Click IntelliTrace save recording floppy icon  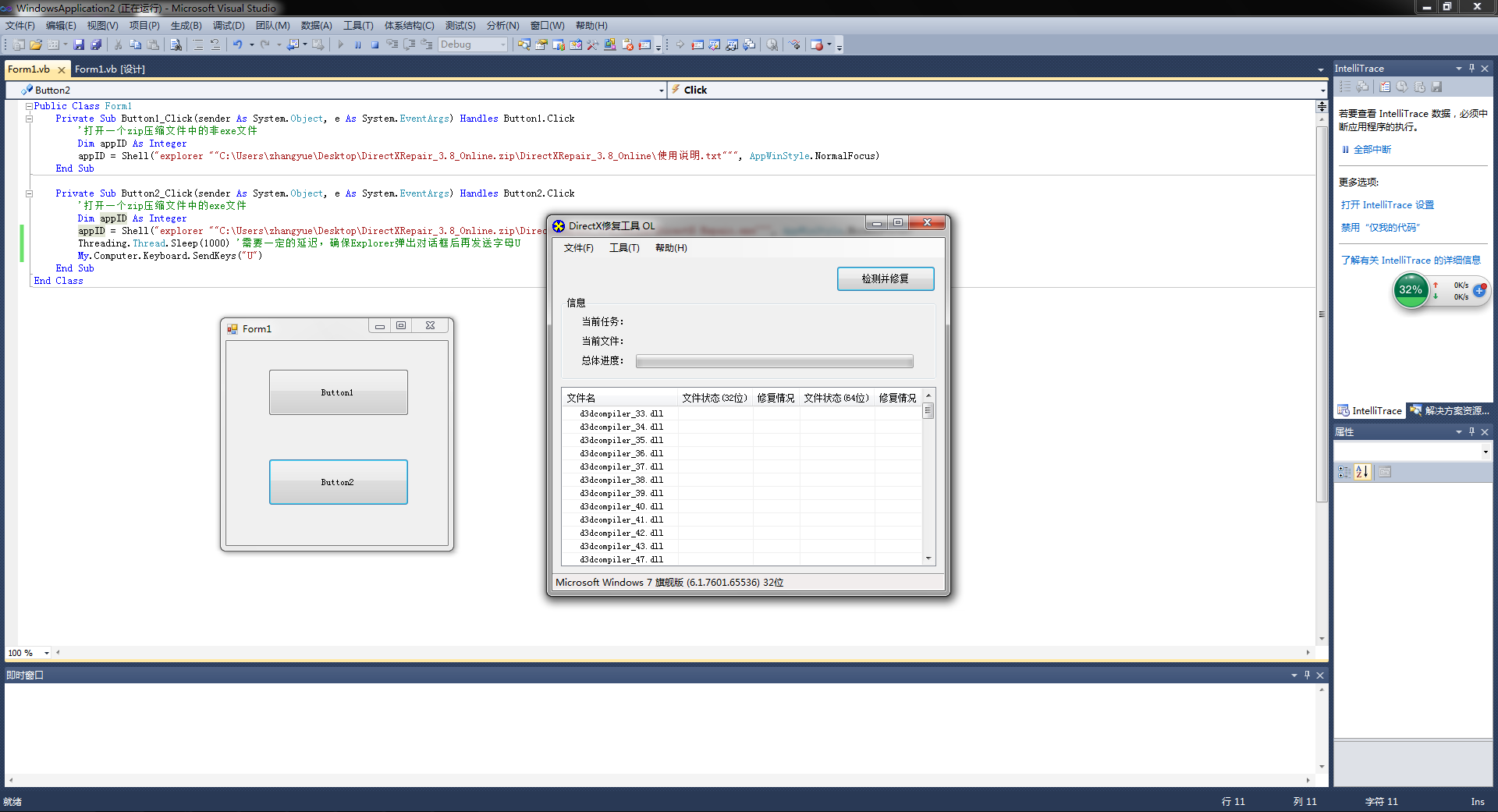1437,87
